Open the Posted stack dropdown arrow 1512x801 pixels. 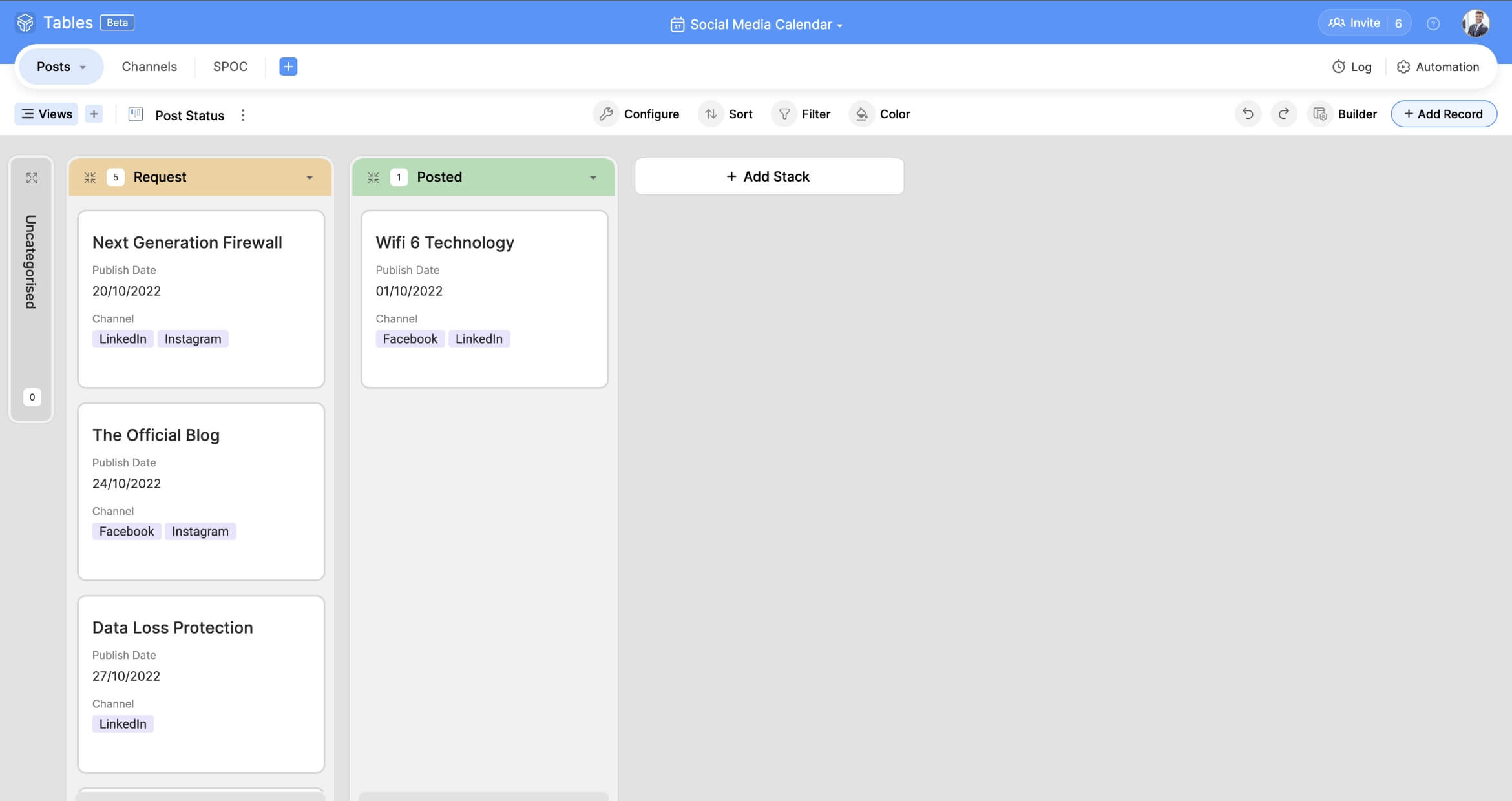click(x=593, y=177)
